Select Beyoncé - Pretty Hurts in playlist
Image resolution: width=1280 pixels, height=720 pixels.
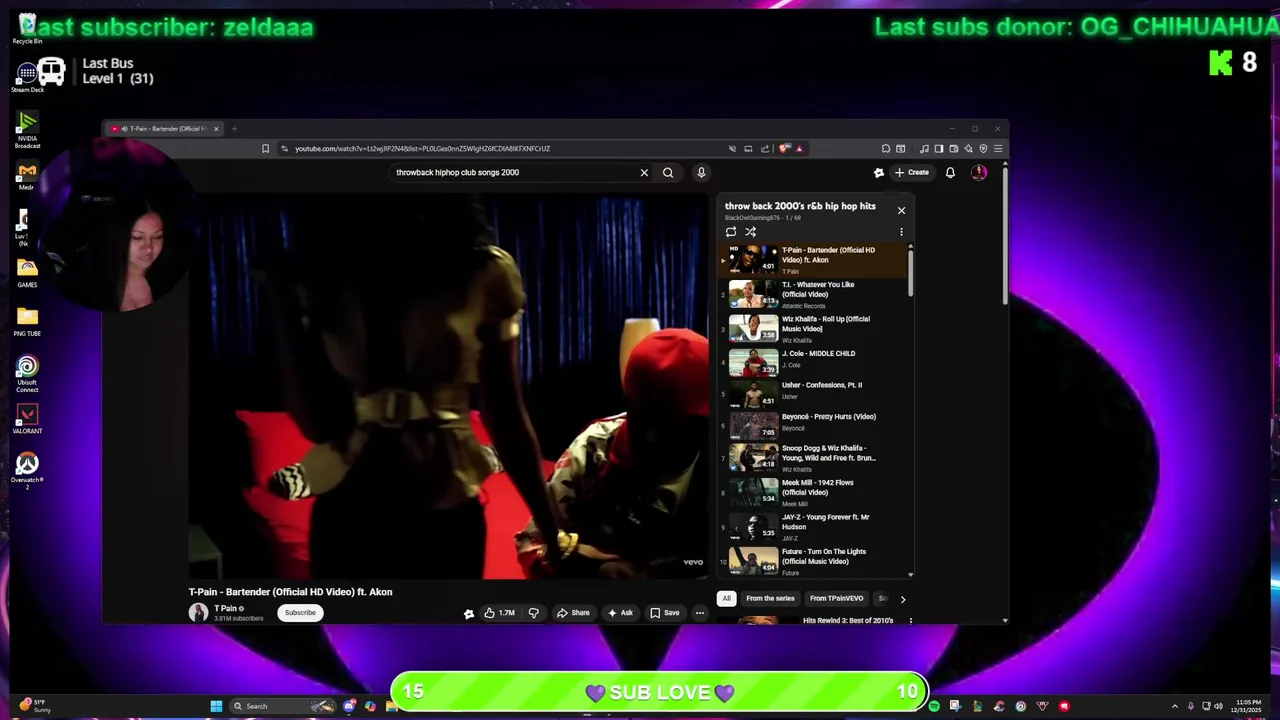click(x=814, y=425)
